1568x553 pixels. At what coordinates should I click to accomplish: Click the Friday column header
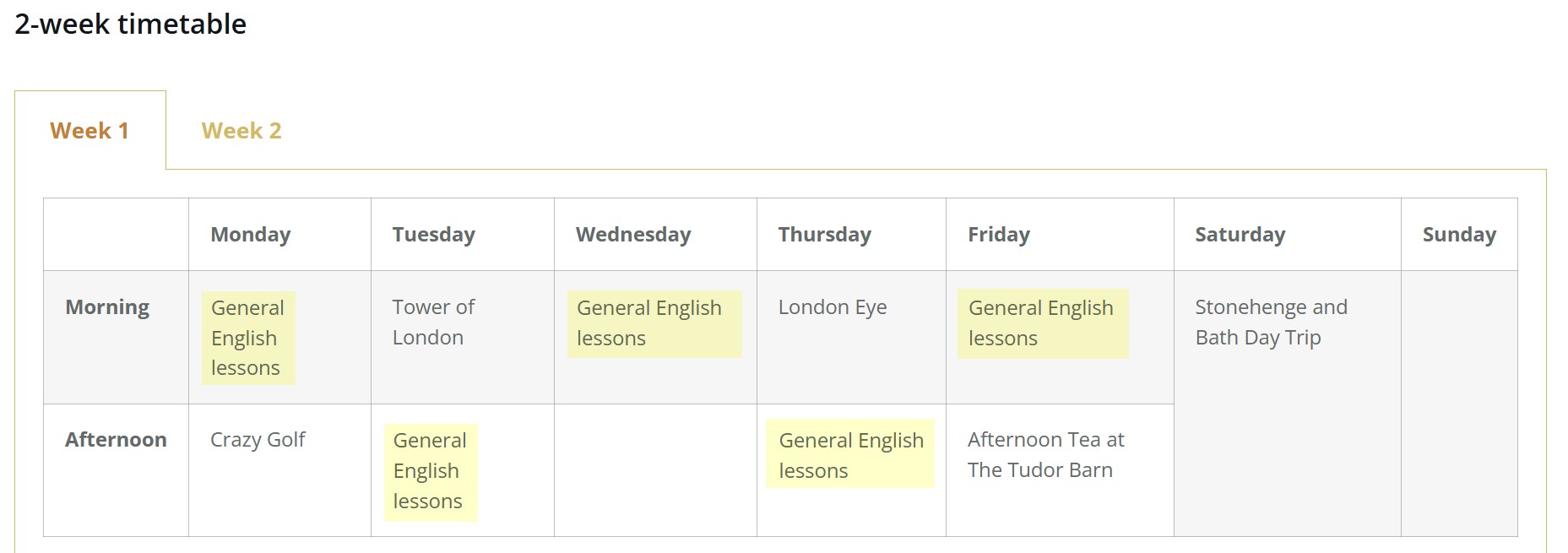point(999,234)
